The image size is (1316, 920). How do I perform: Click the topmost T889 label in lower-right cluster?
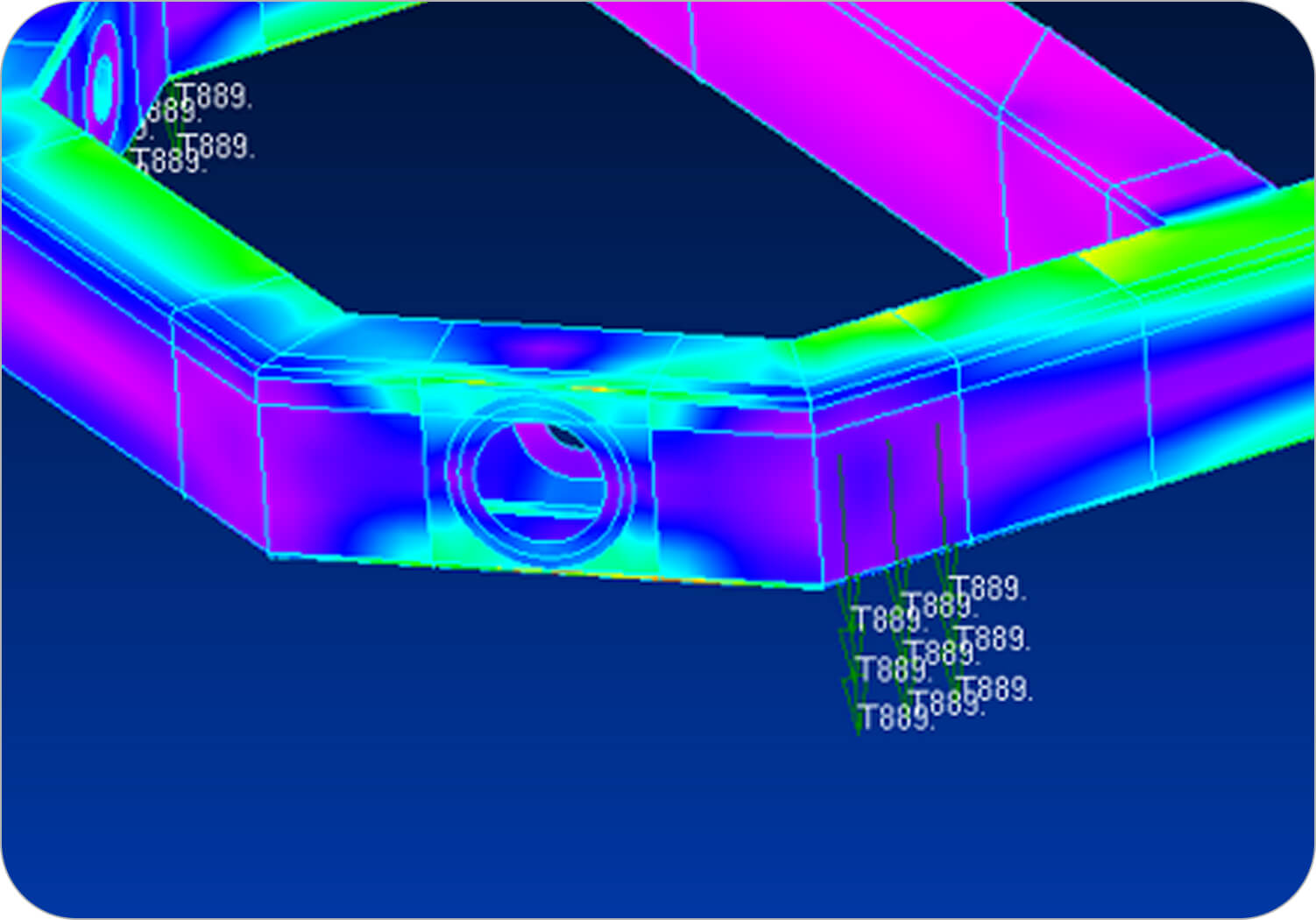[988, 589]
